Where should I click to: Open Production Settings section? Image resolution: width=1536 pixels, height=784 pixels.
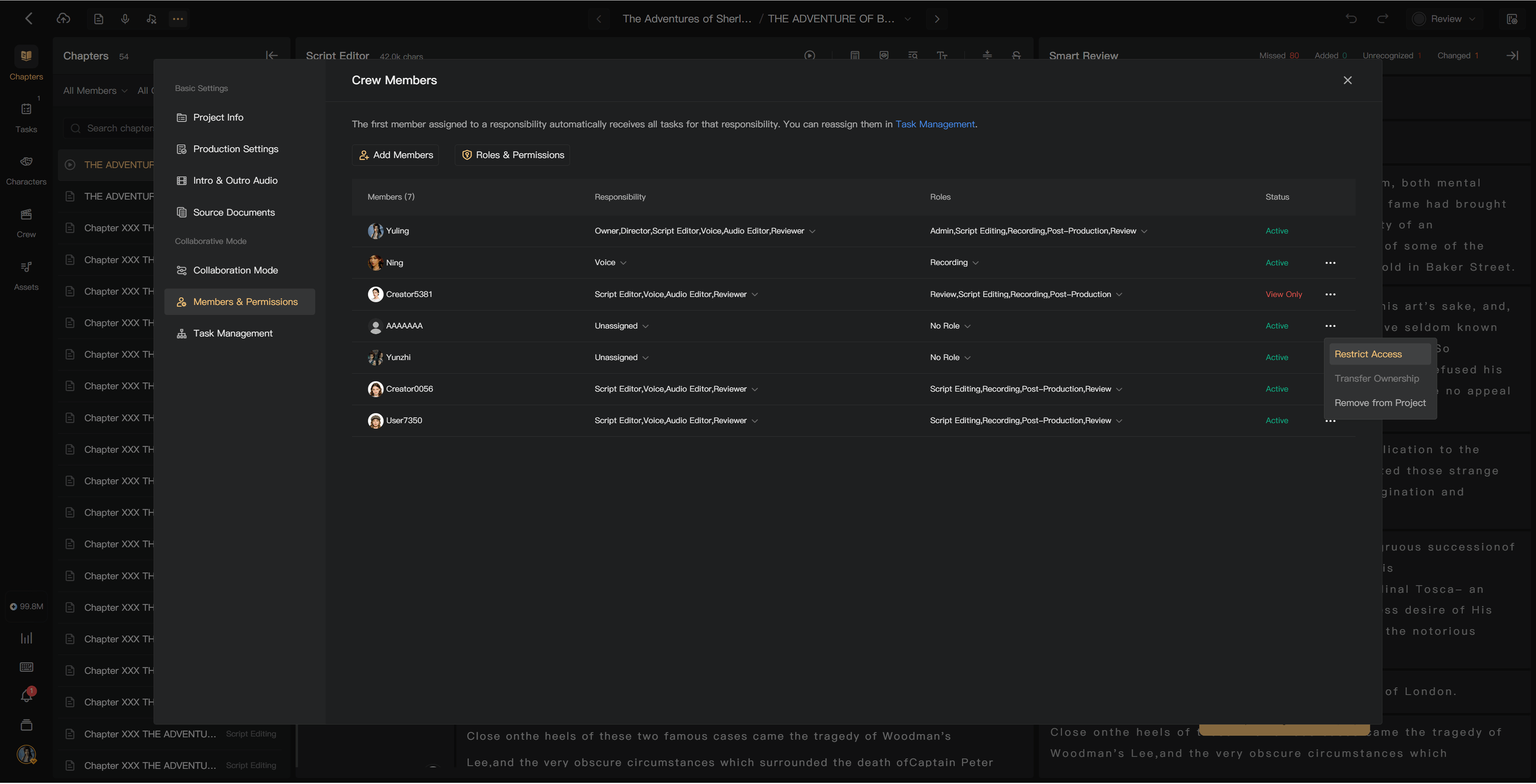[x=239, y=149]
